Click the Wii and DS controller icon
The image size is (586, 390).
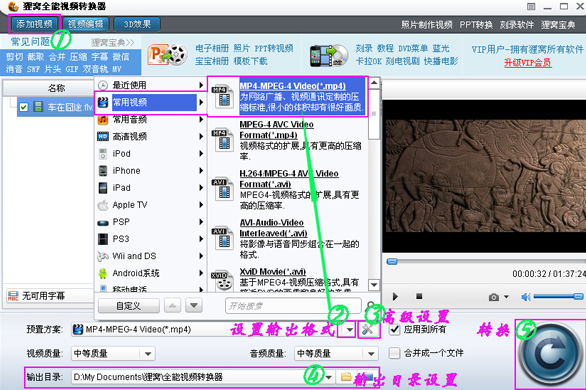click(x=103, y=256)
